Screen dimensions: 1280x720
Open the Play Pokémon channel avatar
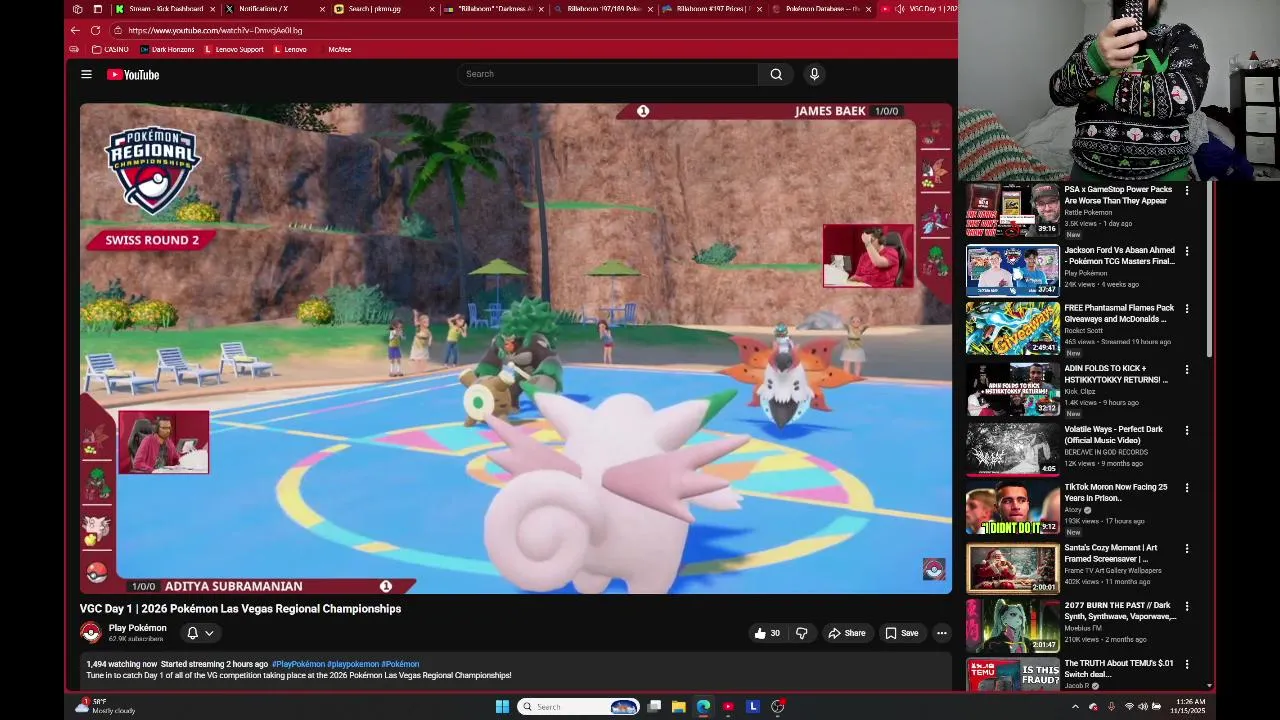pyautogui.click(x=91, y=632)
